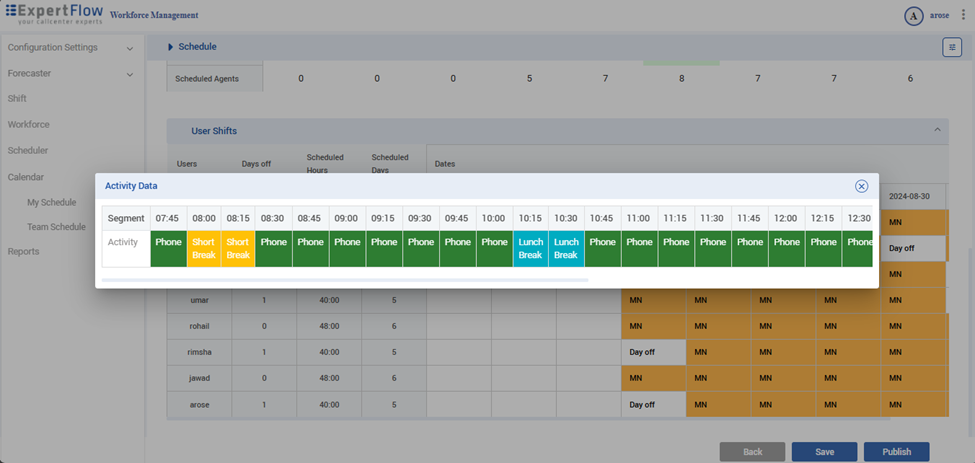Viewport: 975px width, 463px height.
Task: Open the three-dot menu next to arose
Action: pos(963,16)
